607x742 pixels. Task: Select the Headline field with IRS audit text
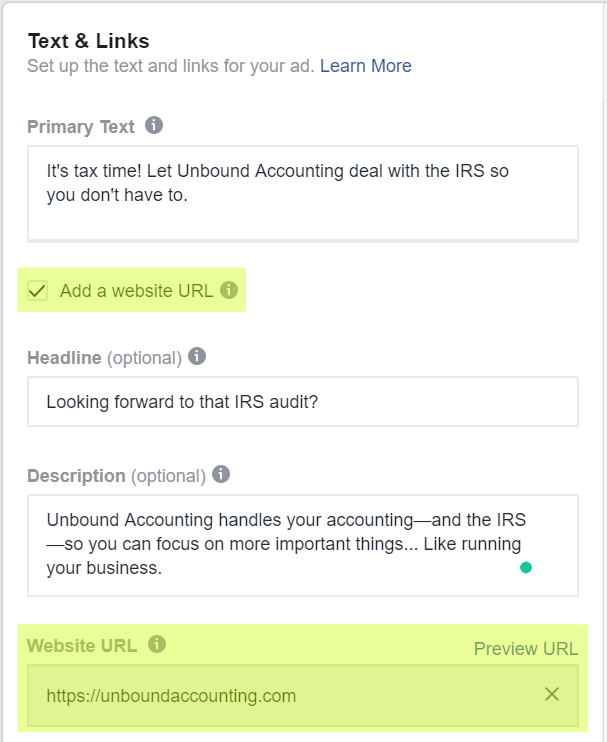pos(303,402)
